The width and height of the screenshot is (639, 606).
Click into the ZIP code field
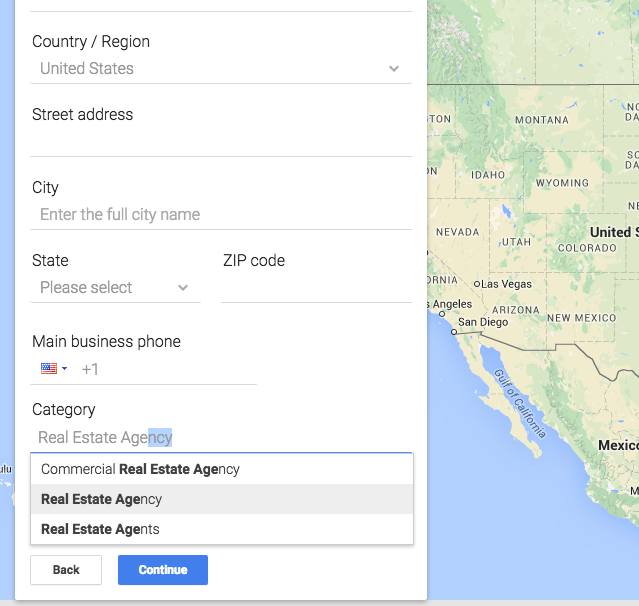pos(316,288)
